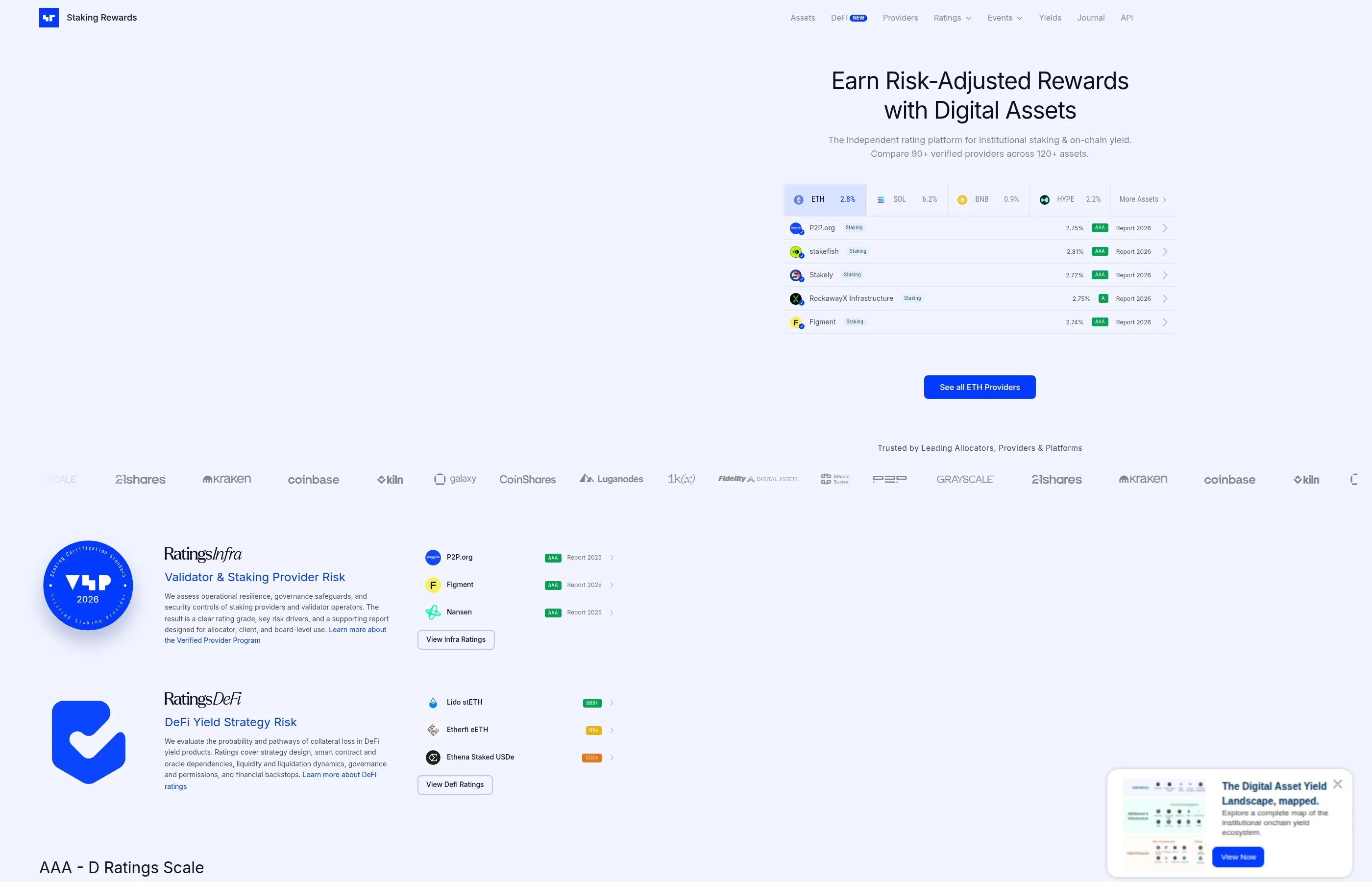Click the Luganodes logo in carousel
This screenshot has width=1372, height=882.
pyautogui.click(x=611, y=479)
